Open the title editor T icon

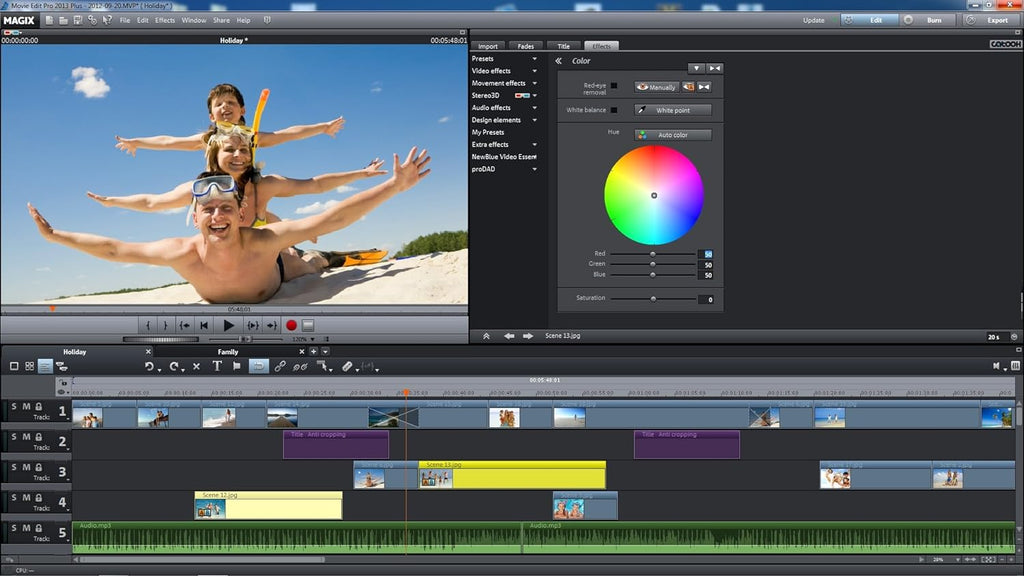tap(217, 366)
